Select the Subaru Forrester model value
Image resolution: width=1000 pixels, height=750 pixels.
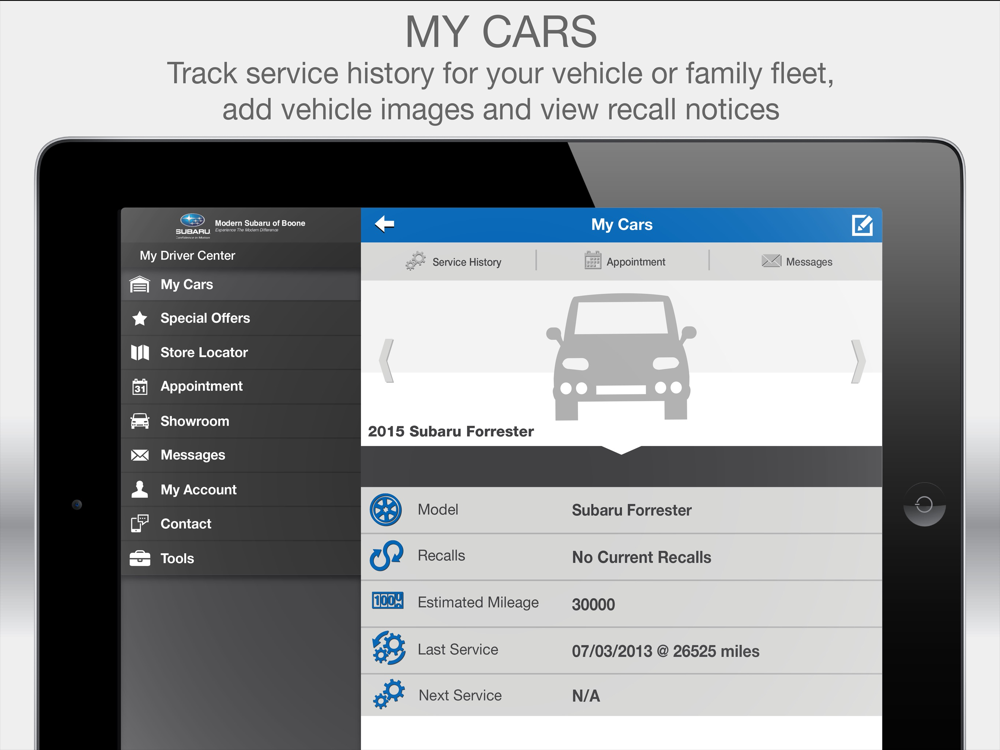point(631,510)
